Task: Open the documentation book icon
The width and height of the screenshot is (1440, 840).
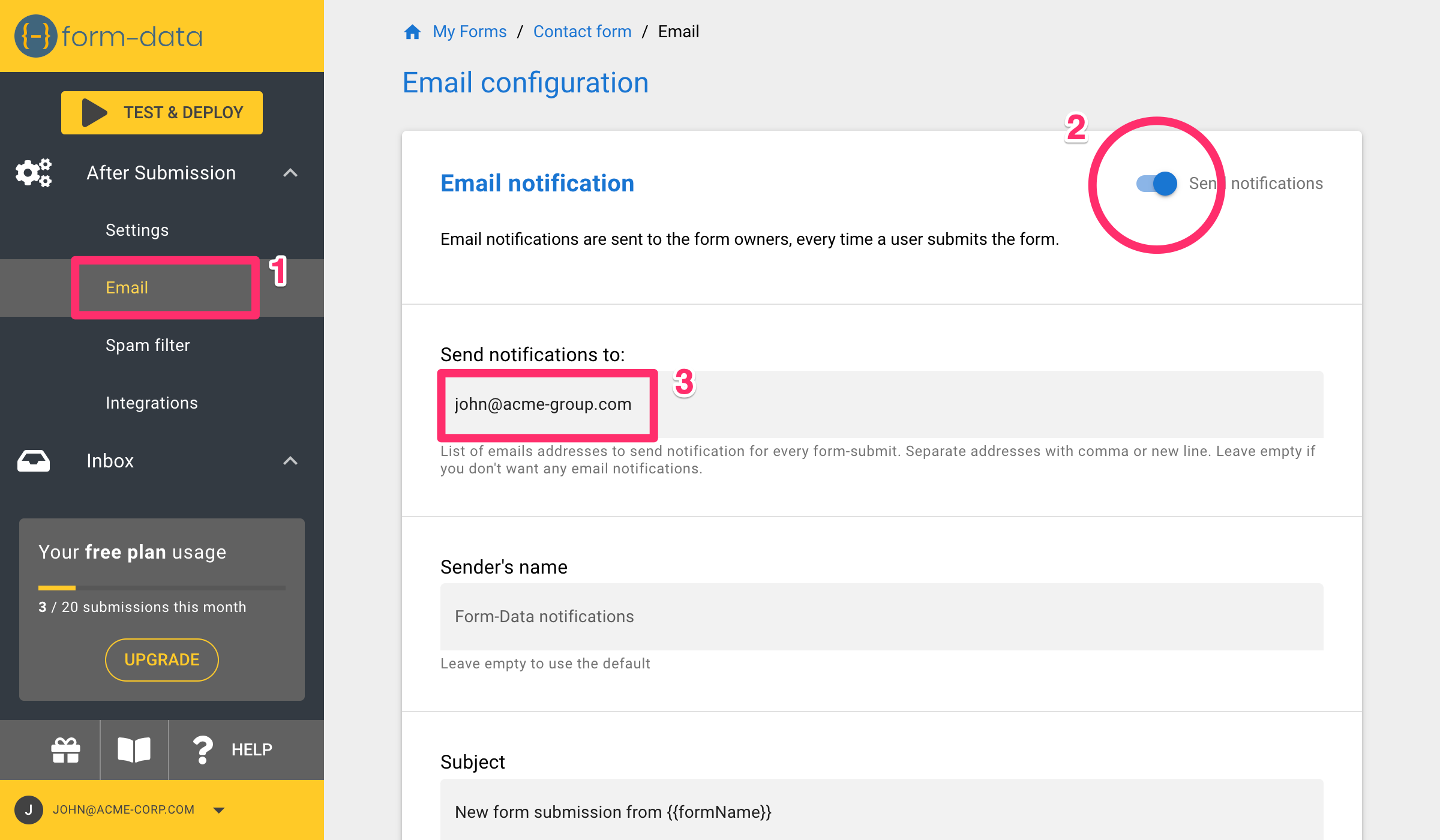Action: (134, 749)
